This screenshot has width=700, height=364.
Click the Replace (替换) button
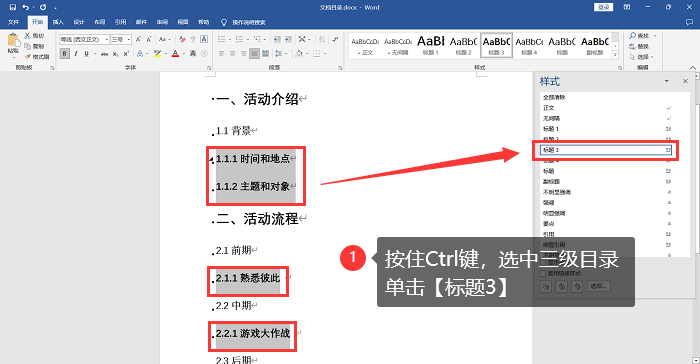639,46
